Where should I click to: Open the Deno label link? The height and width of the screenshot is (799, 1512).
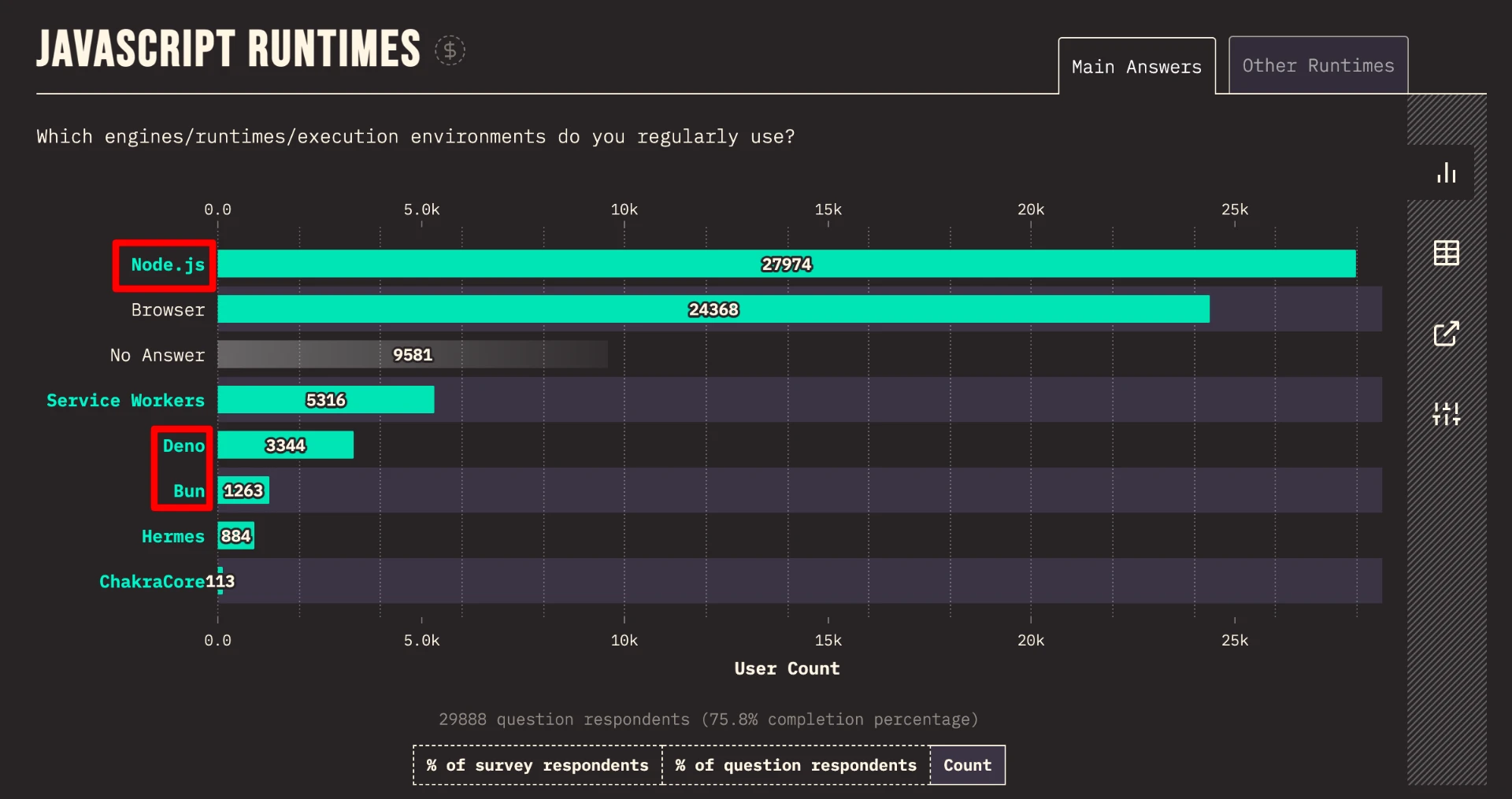(x=183, y=446)
